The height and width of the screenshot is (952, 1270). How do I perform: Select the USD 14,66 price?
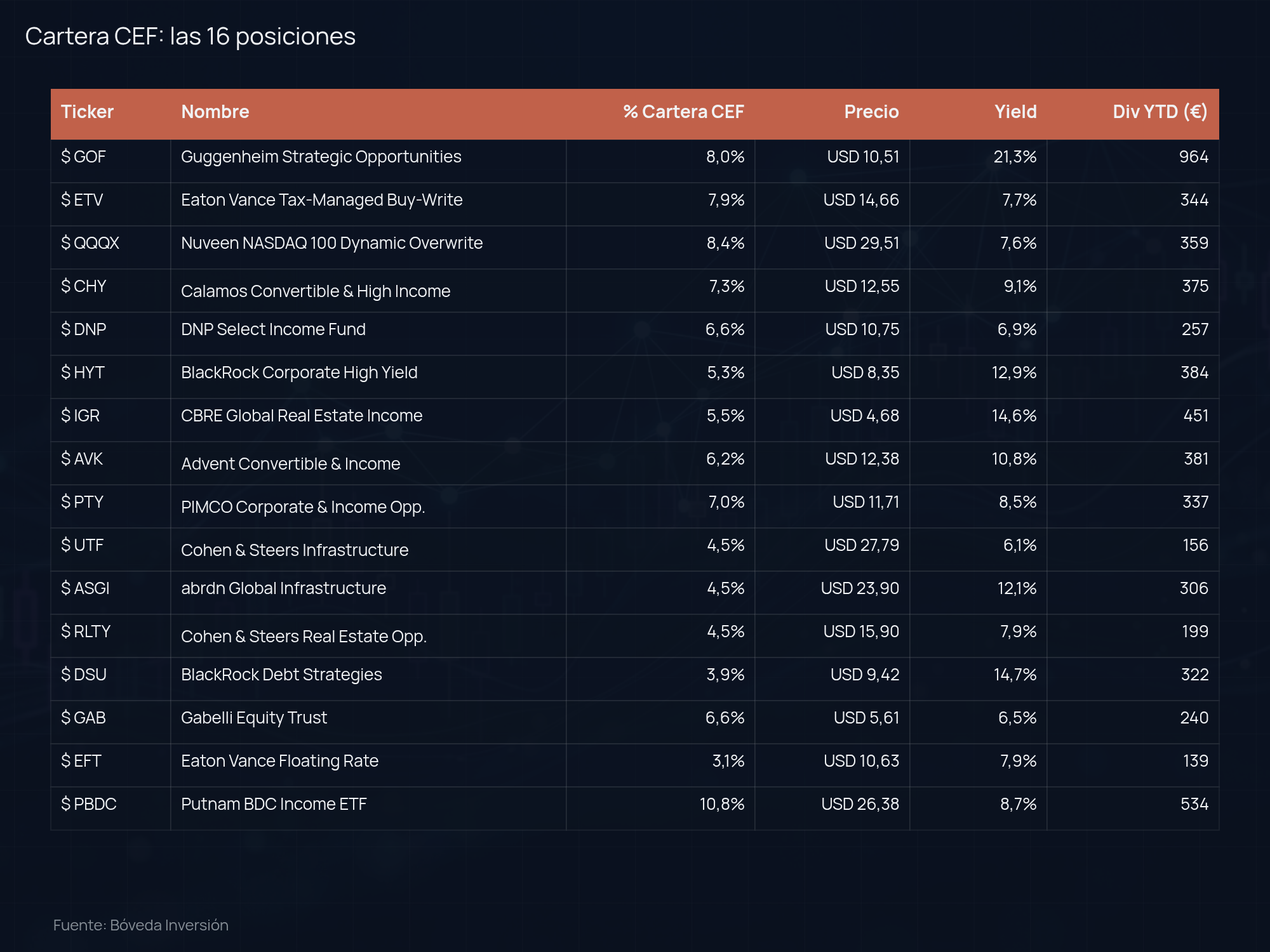(x=861, y=200)
